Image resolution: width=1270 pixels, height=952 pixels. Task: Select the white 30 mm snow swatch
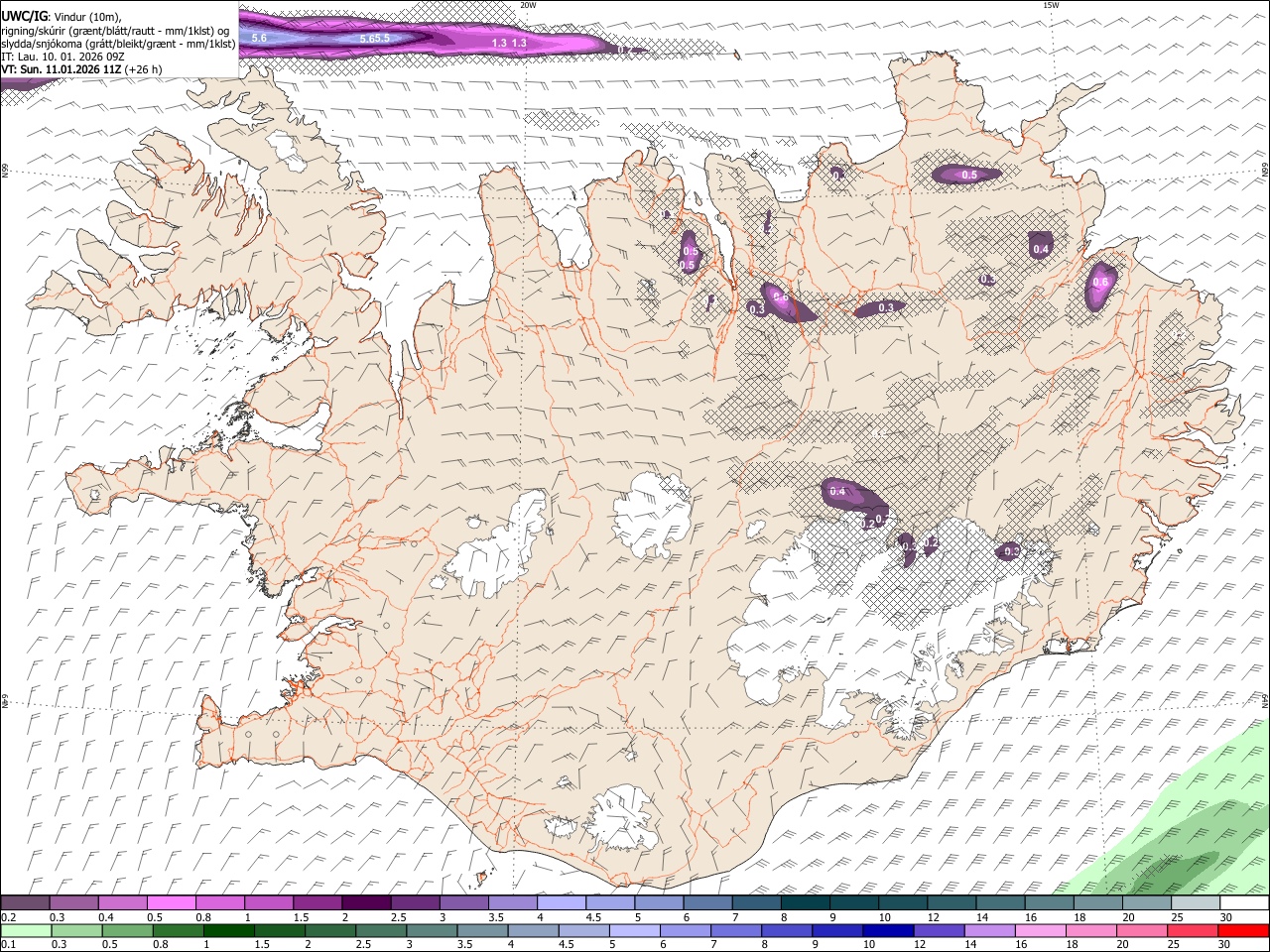click(1244, 903)
